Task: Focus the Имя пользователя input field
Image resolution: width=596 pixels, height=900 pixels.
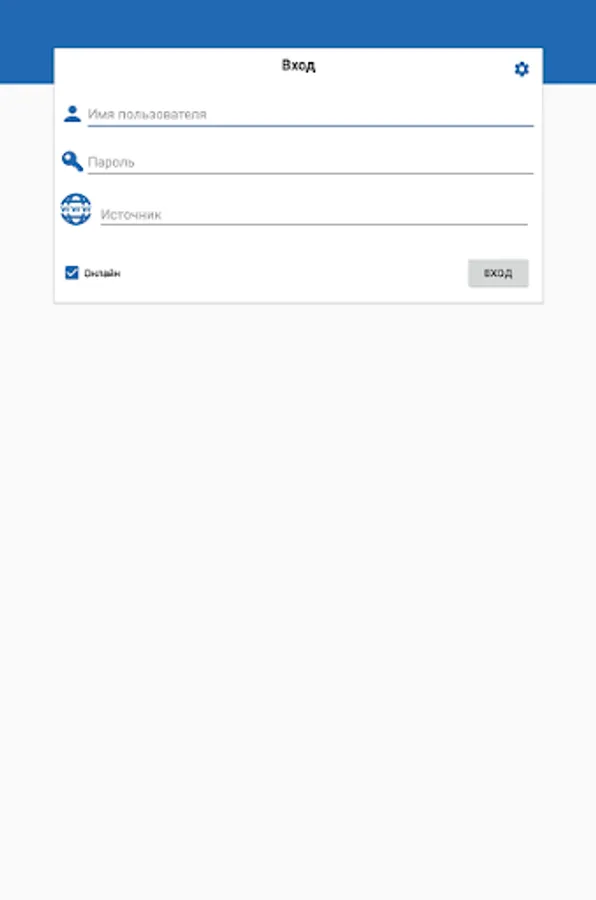Action: pyautogui.click(x=310, y=114)
